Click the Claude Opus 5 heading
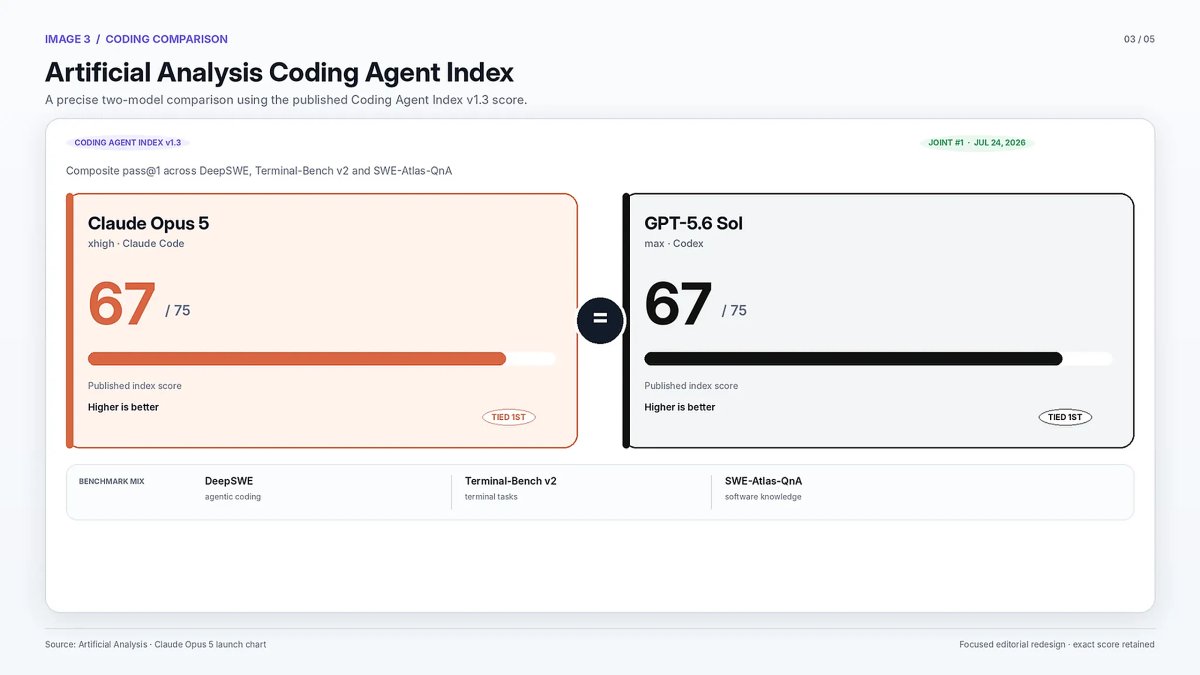1200x675 pixels. pyautogui.click(x=148, y=223)
